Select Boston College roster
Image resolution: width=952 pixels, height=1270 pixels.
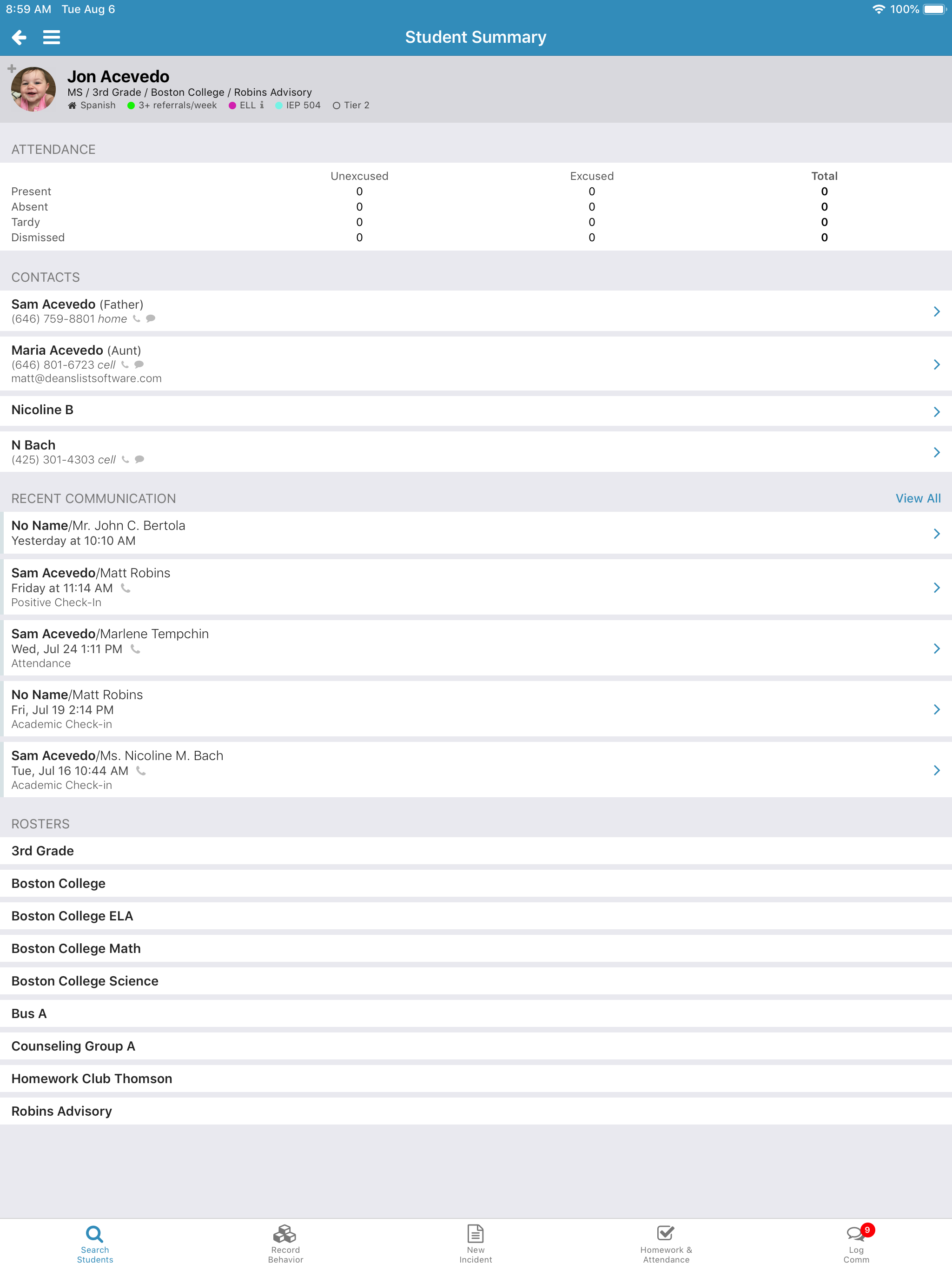pyautogui.click(x=476, y=884)
